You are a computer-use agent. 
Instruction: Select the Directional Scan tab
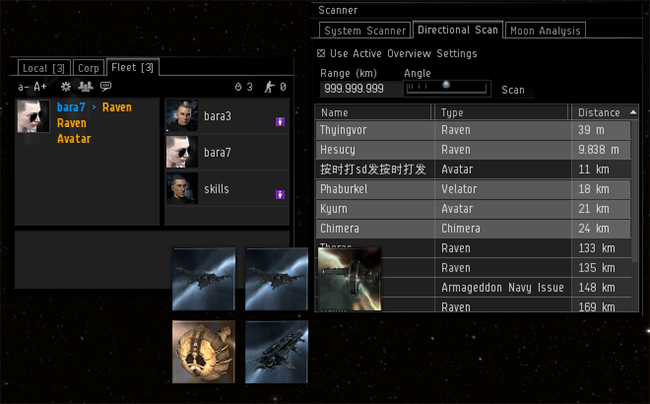pyautogui.click(x=458, y=29)
